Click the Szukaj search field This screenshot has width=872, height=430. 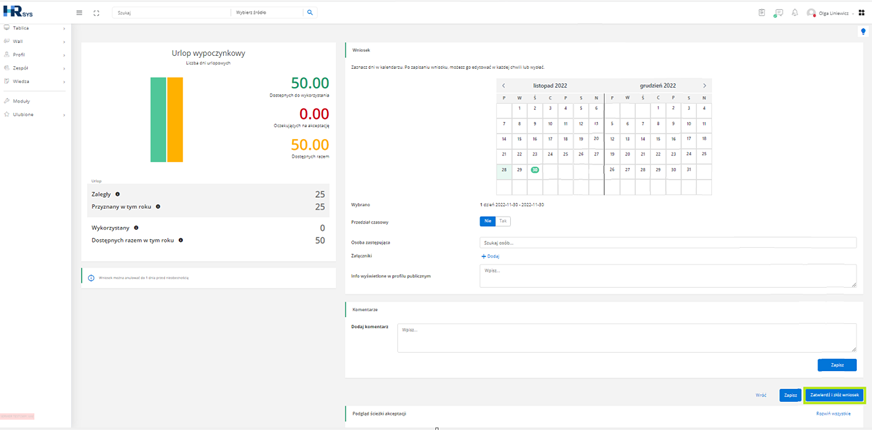pyautogui.click(x=170, y=12)
